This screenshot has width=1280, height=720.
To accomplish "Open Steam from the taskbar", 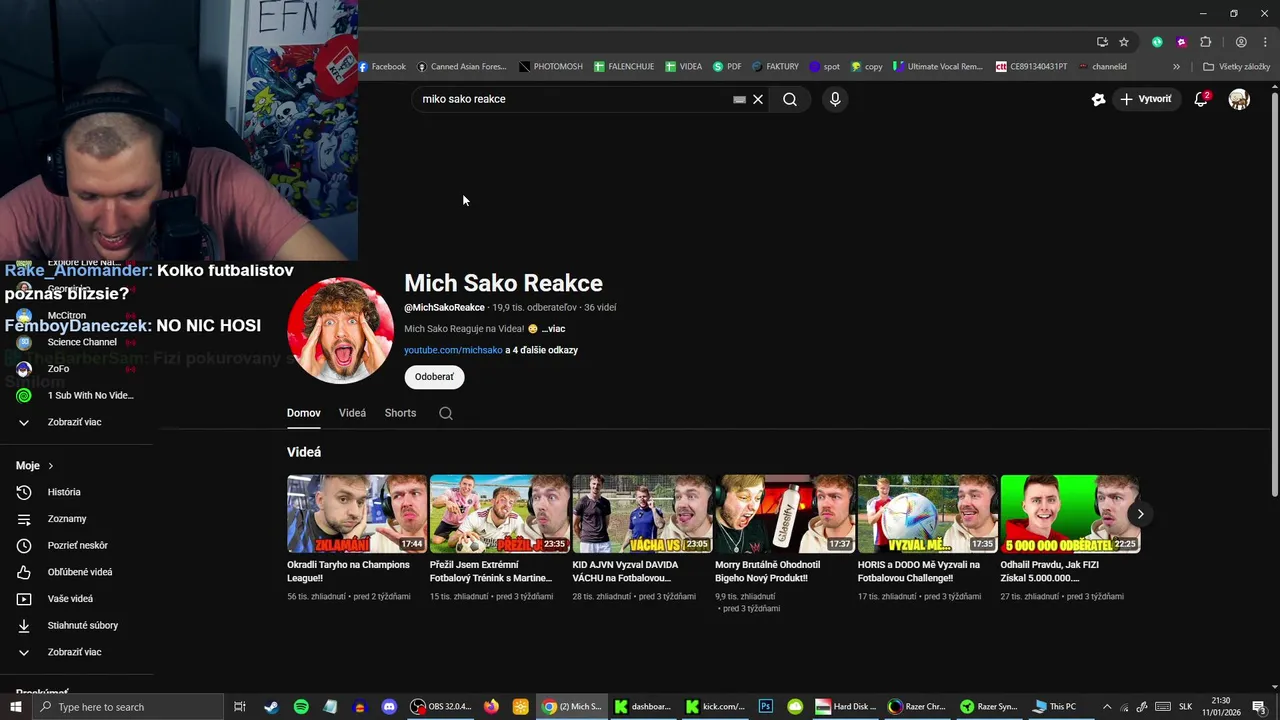I will coord(271,707).
